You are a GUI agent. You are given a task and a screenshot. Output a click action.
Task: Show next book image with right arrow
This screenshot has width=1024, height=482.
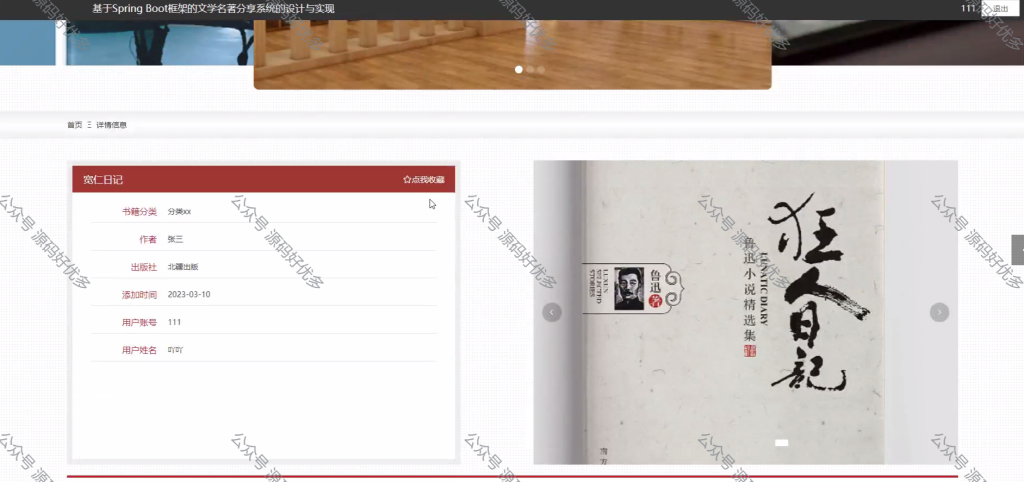pyautogui.click(x=939, y=312)
